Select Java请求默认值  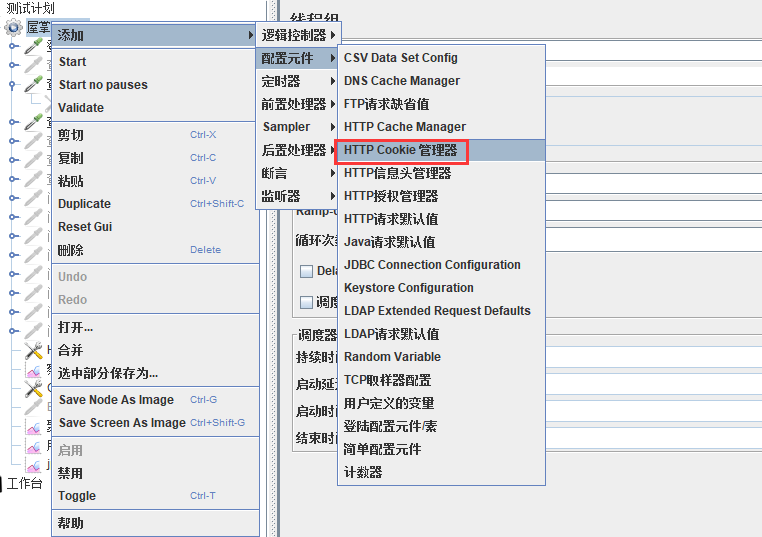coord(441,242)
